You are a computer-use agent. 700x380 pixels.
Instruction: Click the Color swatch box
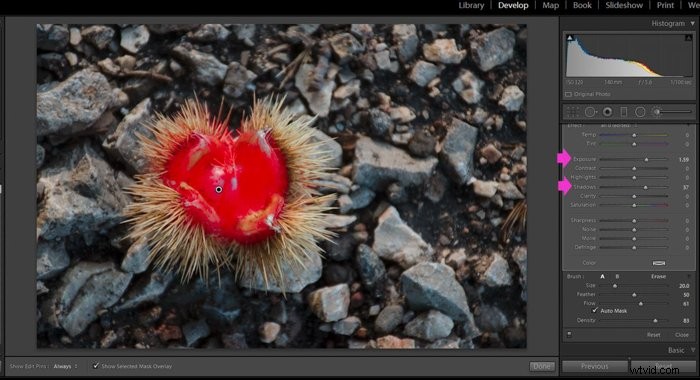(x=659, y=263)
